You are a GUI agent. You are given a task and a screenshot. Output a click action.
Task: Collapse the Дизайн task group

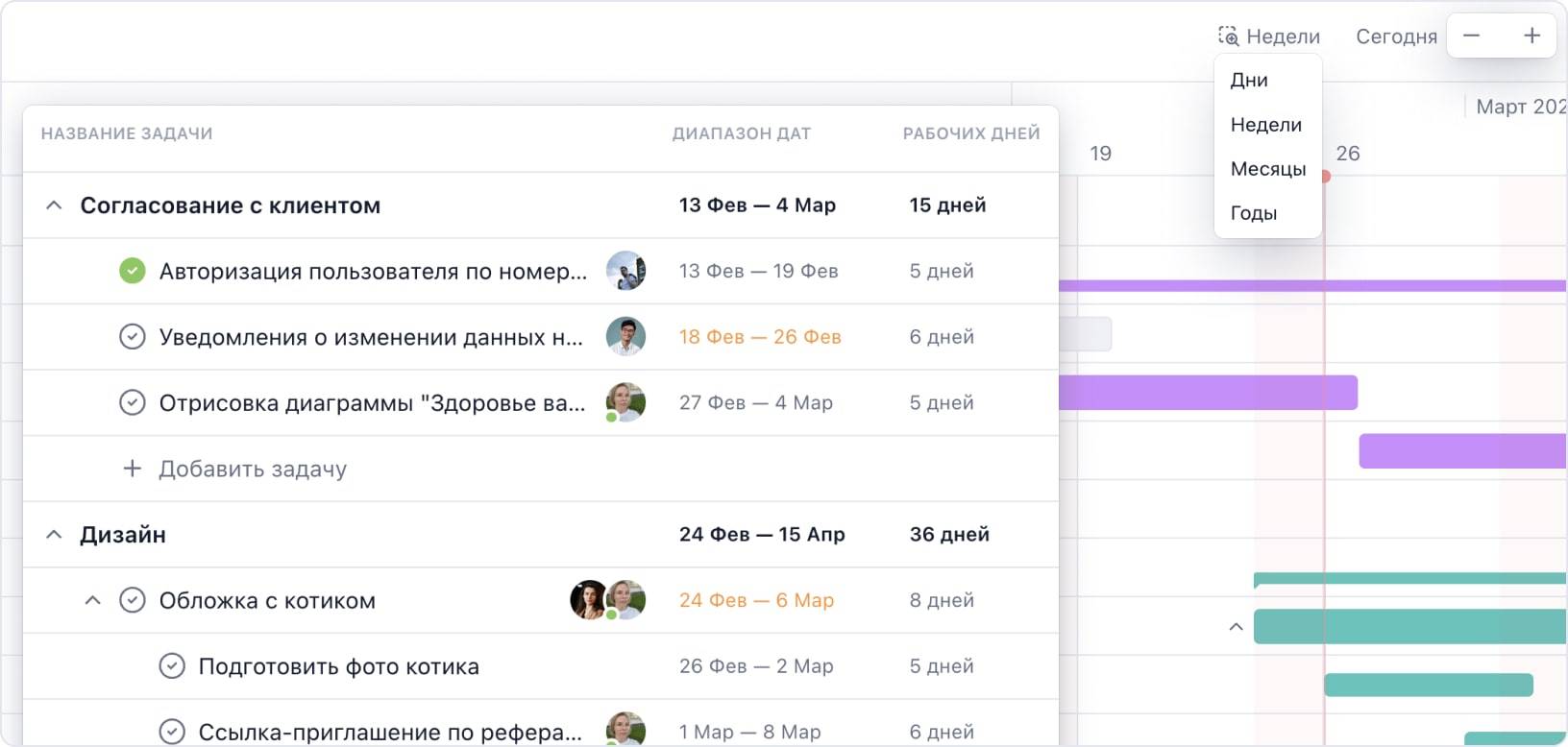point(55,535)
